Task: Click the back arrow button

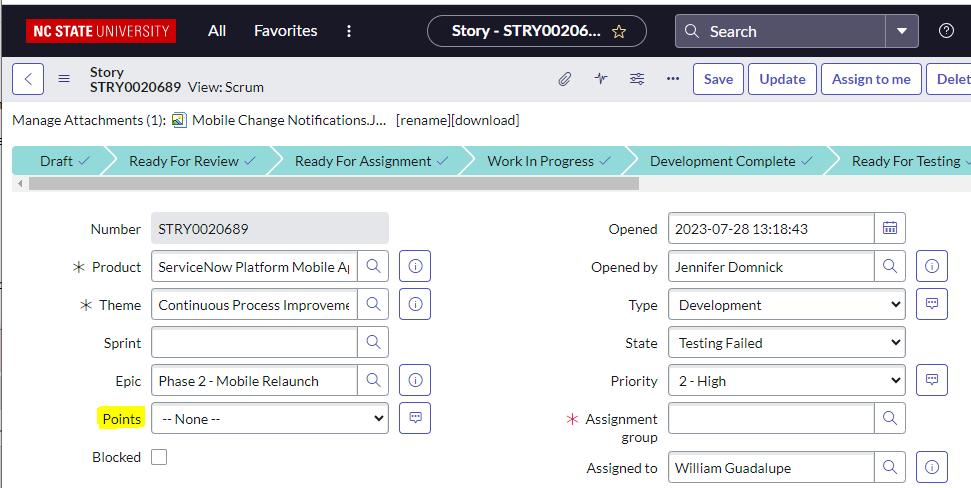Action: (x=28, y=79)
